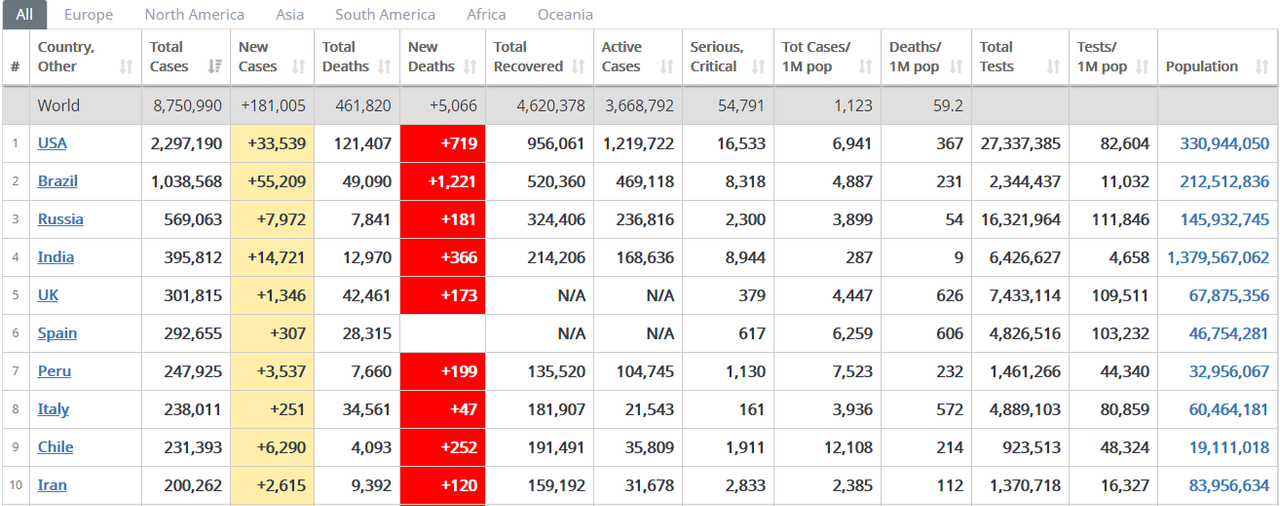Image resolution: width=1280 pixels, height=506 pixels.
Task: Open the Brazil country link
Action: coord(57,181)
